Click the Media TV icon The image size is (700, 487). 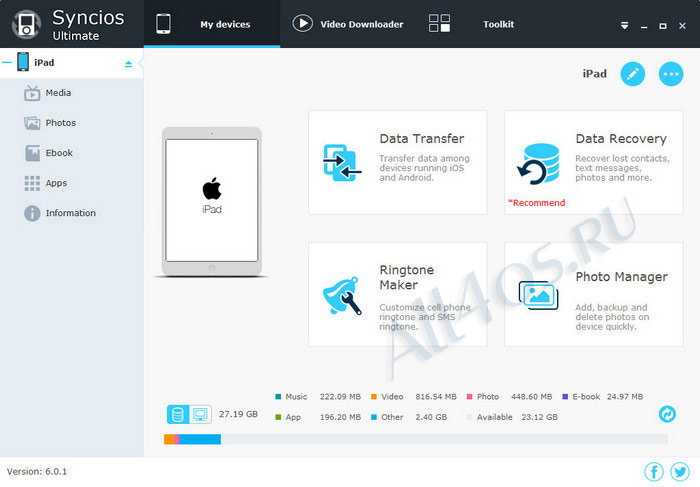[32, 93]
